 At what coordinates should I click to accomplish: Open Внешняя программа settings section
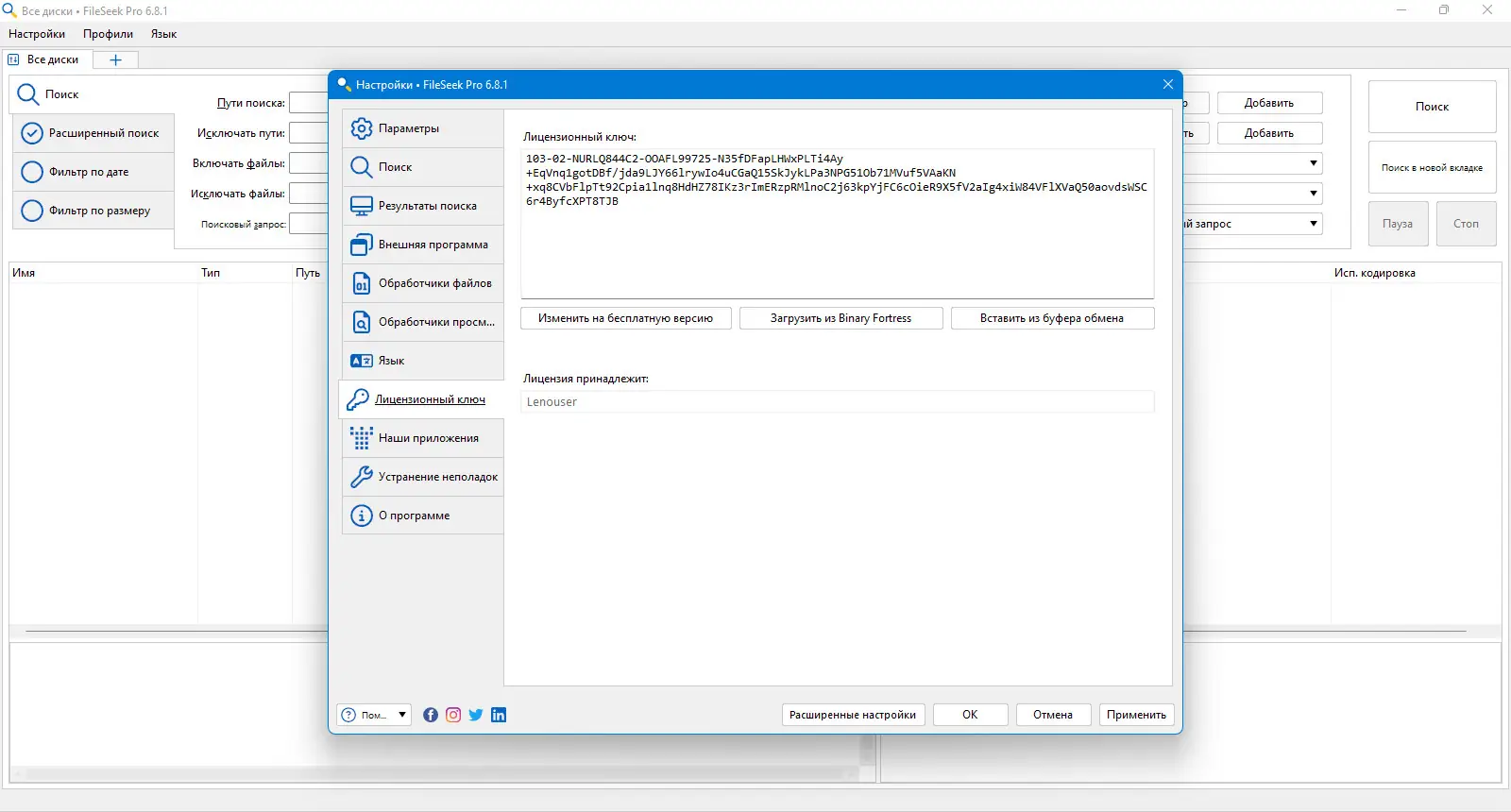pos(422,245)
